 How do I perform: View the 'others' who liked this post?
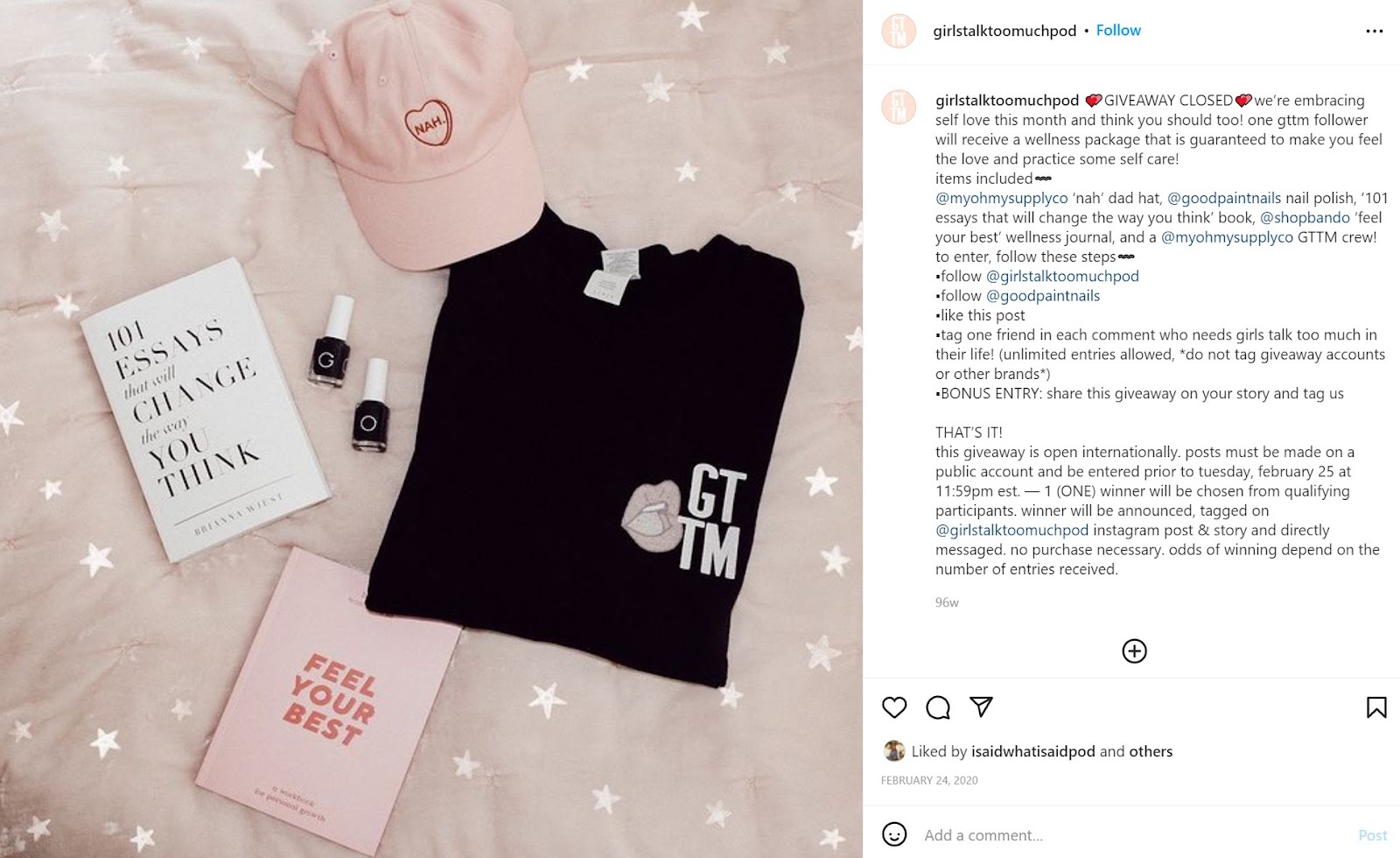[x=1151, y=751]
